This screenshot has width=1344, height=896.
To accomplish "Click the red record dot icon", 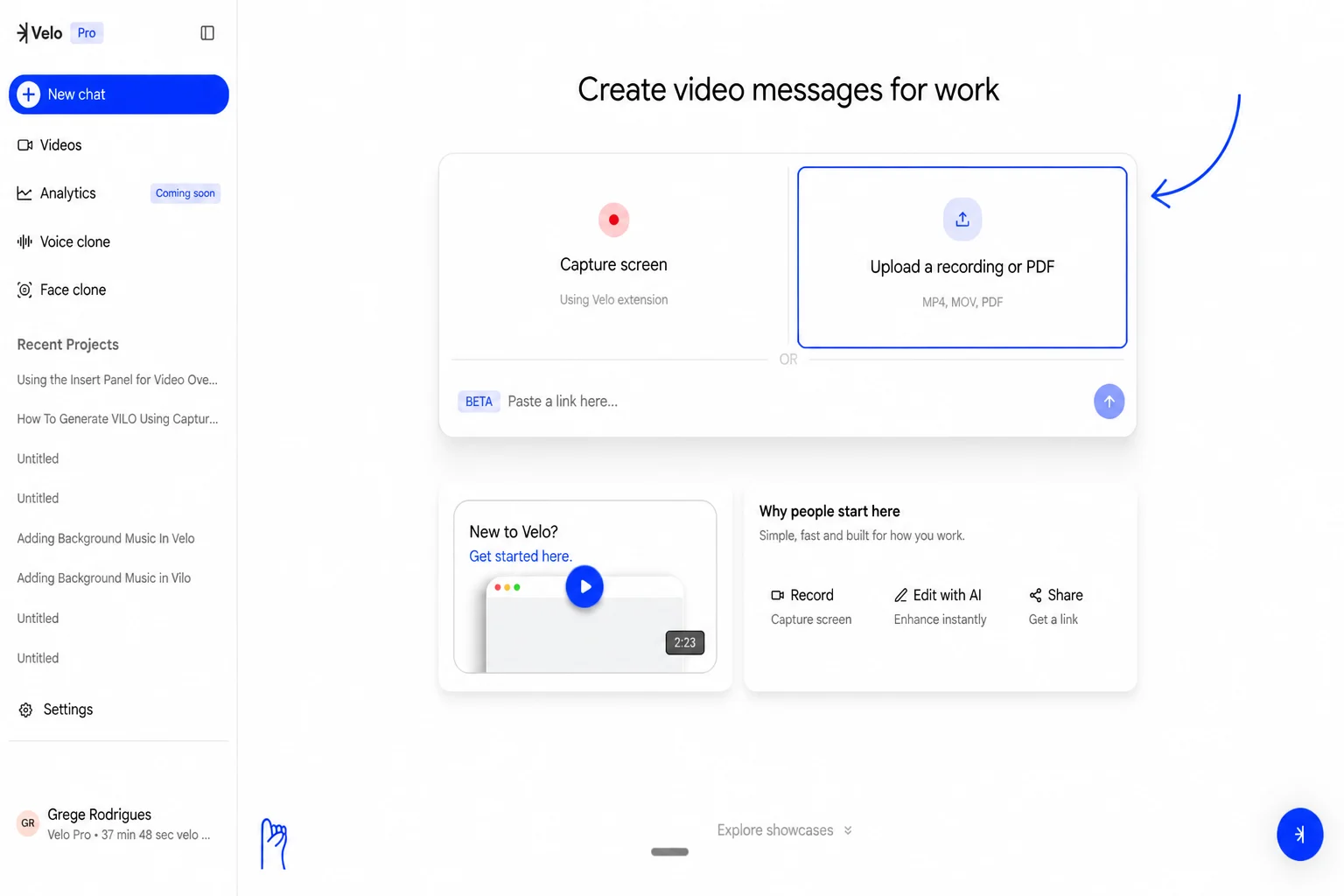I will (614, 220).
